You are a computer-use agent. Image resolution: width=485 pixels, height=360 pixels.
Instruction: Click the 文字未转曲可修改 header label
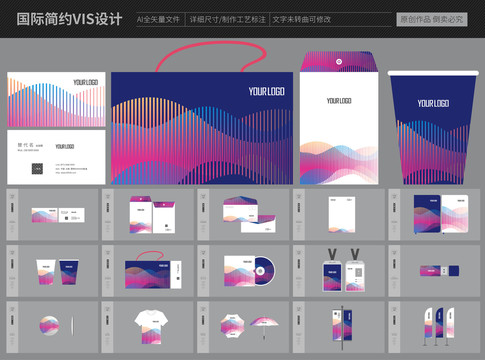(x=302, y=20)
